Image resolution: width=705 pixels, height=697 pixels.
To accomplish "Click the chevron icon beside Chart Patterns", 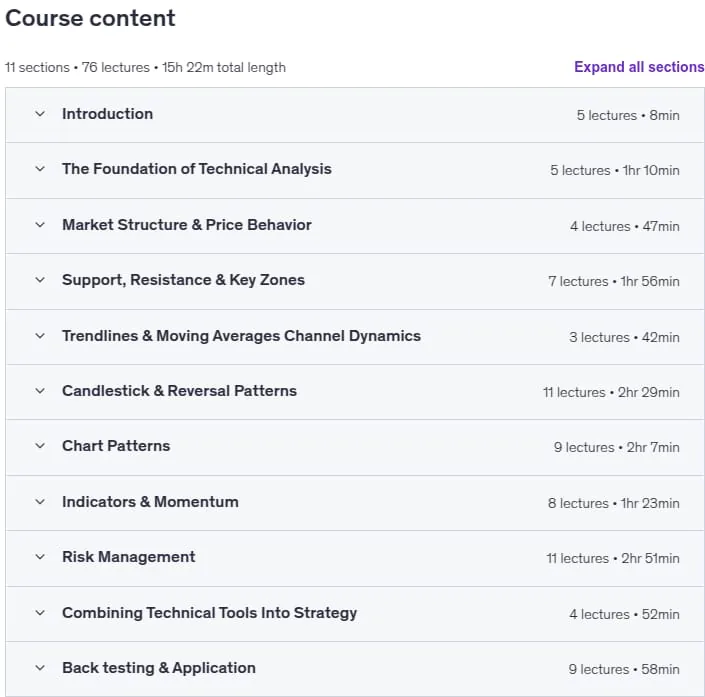I will tap(40, 446).
